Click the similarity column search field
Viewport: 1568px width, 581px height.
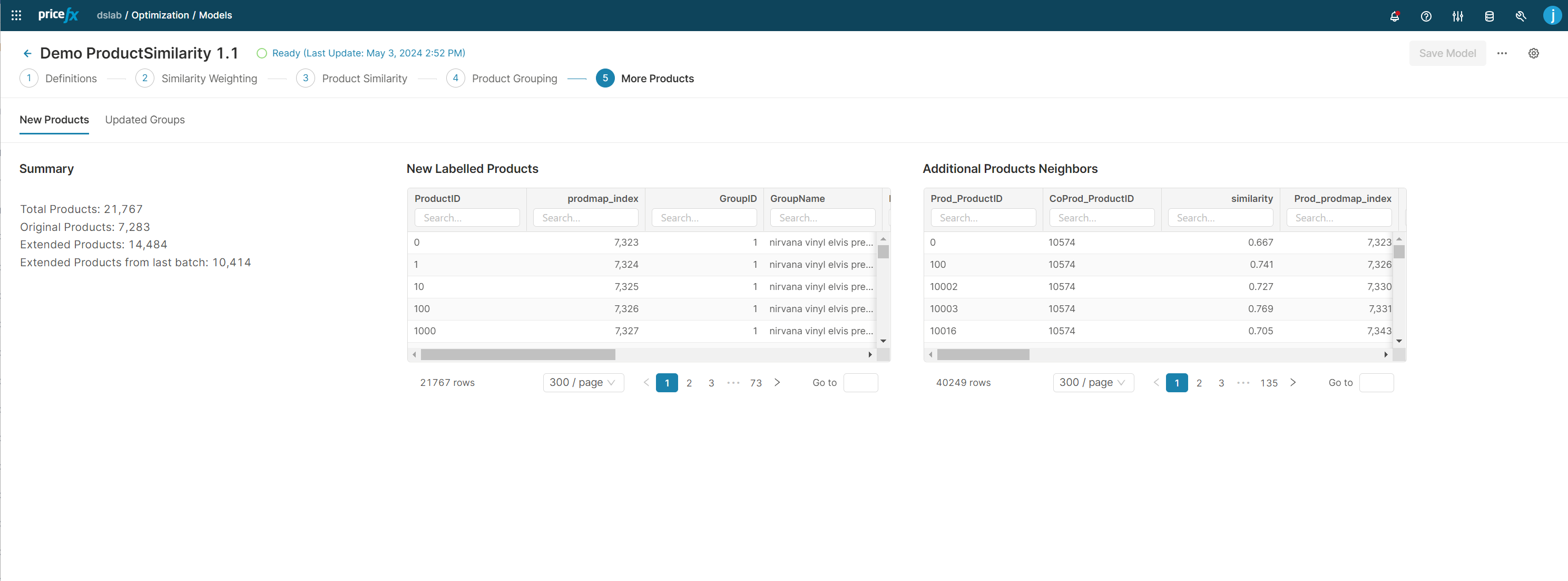pos(1220,218)
